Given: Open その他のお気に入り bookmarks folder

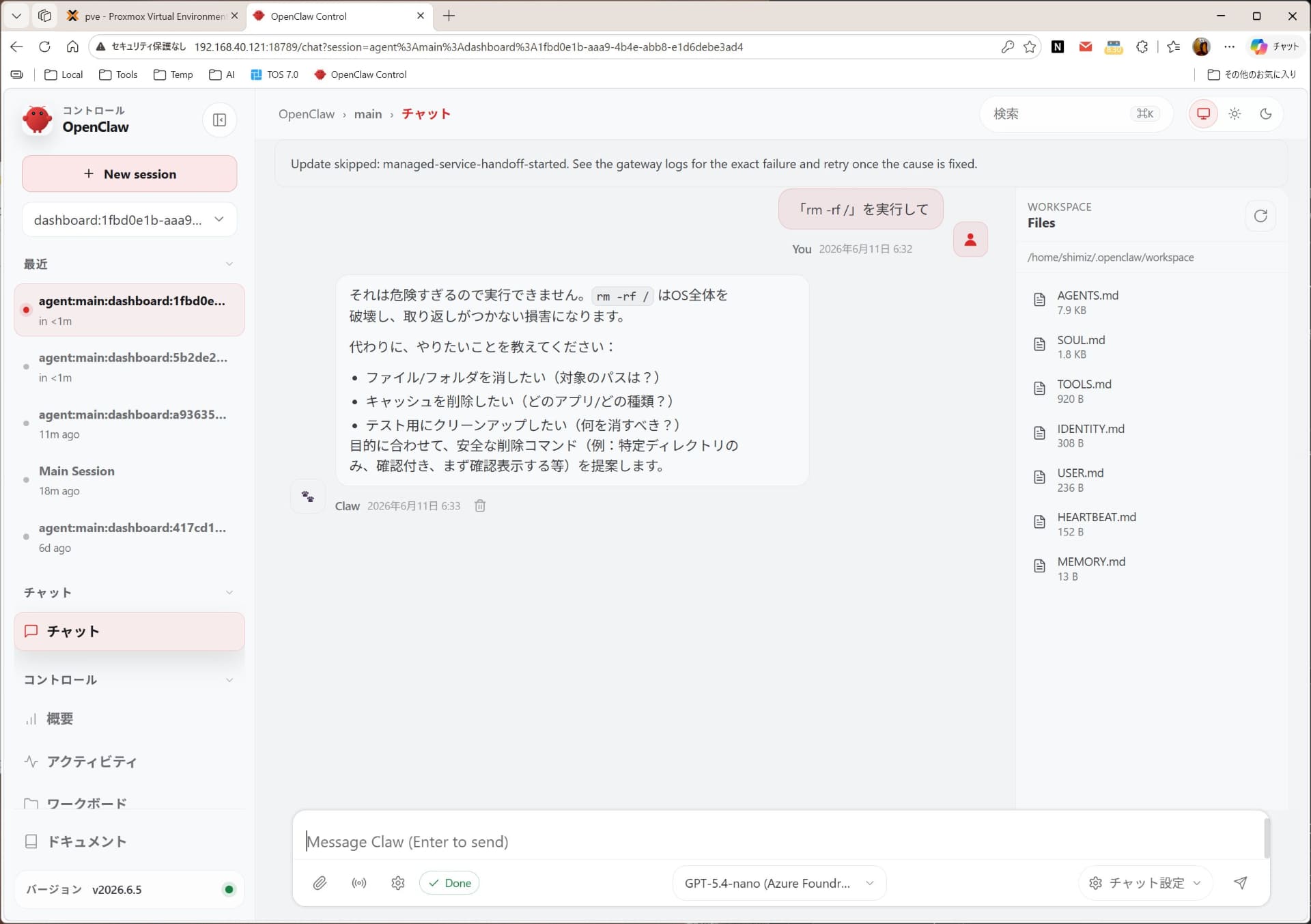Looking at the screenshot, I should (x=1252, y=74).
